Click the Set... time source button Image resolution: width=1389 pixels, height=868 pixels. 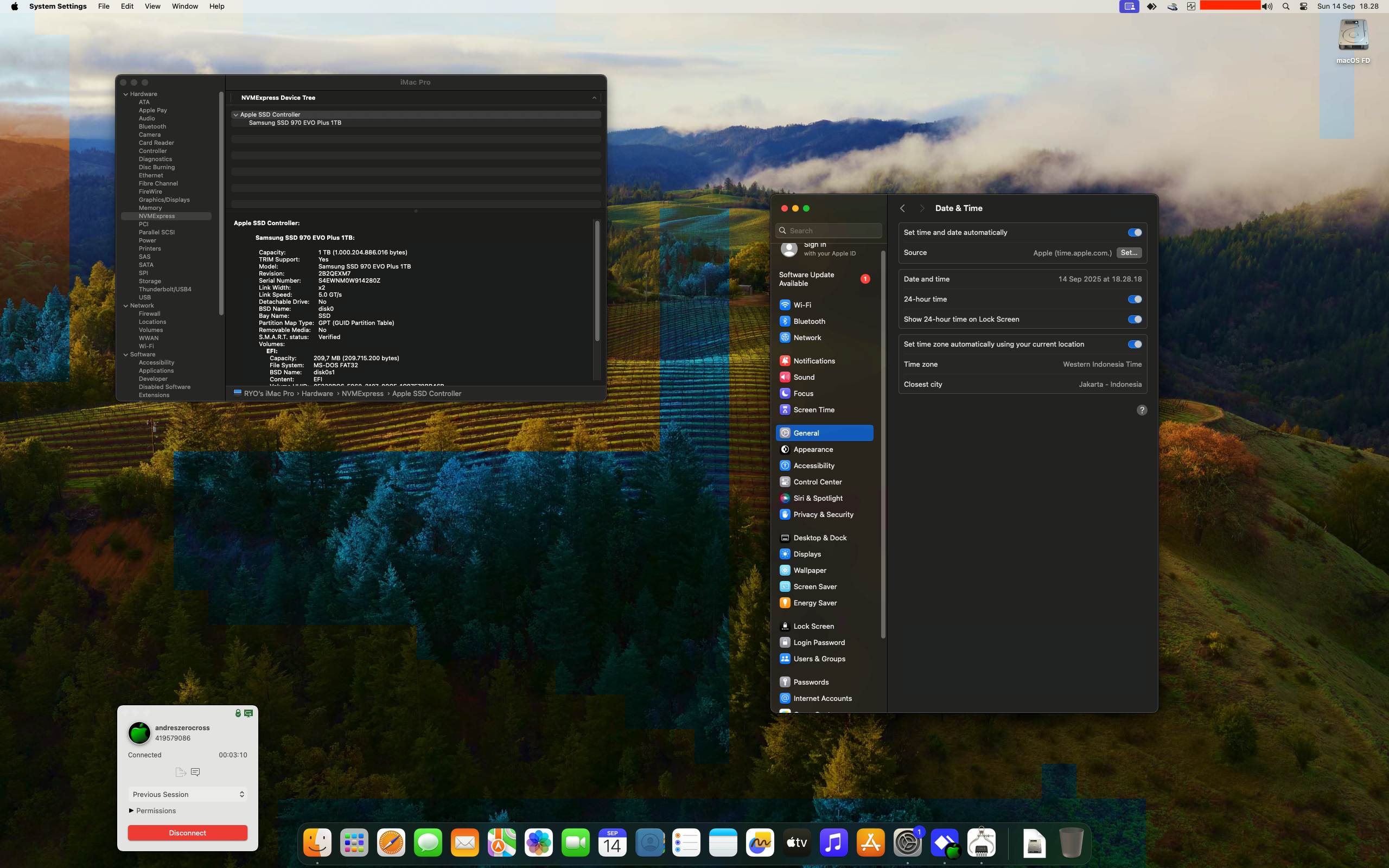pyautogui.click(x=1129, y=253)
